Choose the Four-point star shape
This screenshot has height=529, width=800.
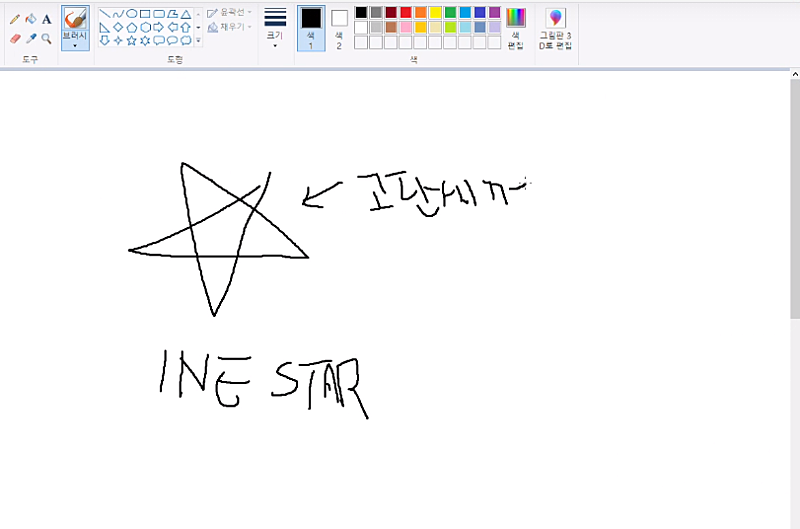click(x=118, y=40)
